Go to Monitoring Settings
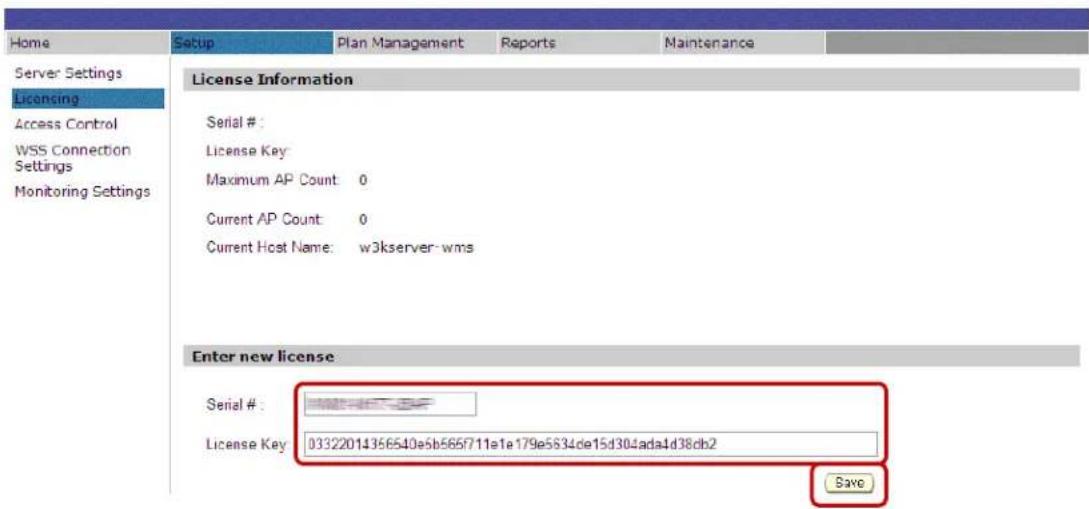 (x=83, y=192)
